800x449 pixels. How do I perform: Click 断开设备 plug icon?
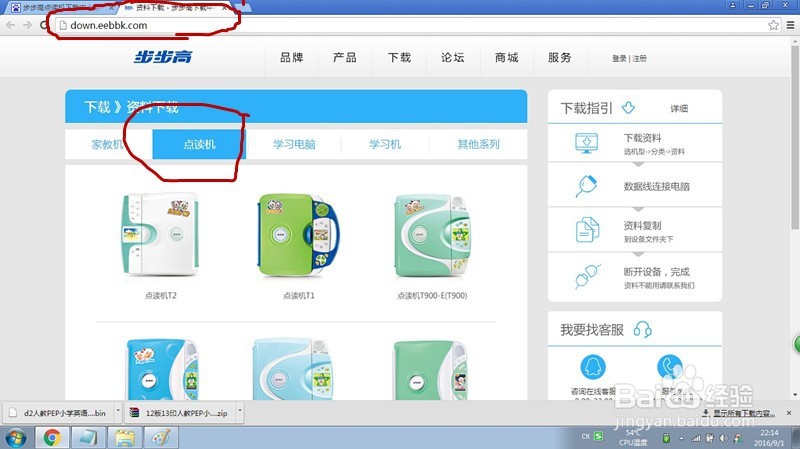[x=588, y=276]
